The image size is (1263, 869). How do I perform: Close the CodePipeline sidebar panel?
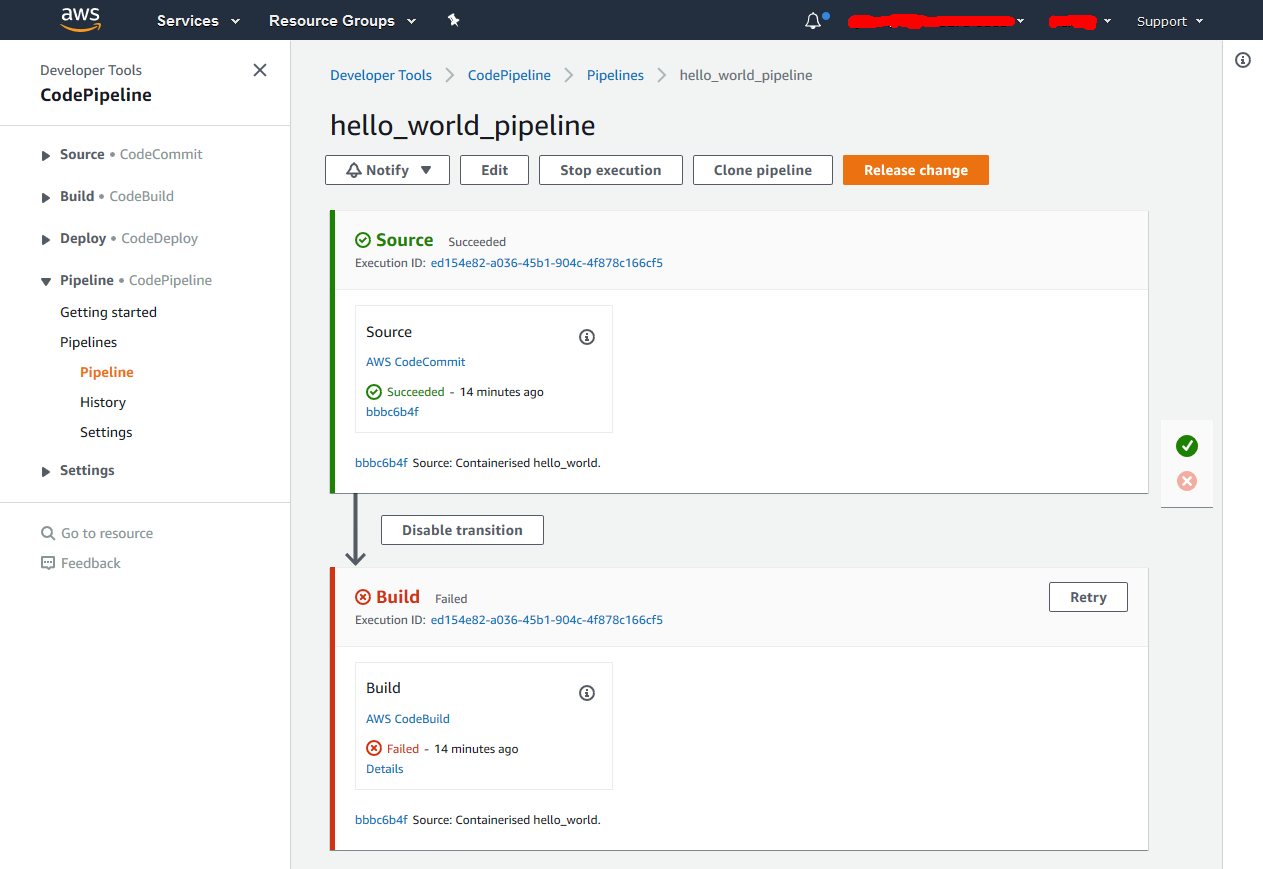pos(260,70)
